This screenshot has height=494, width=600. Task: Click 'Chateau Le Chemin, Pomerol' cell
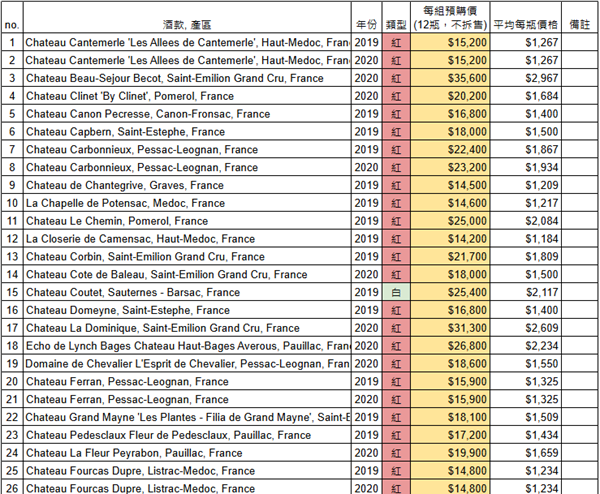coord(187,221)
